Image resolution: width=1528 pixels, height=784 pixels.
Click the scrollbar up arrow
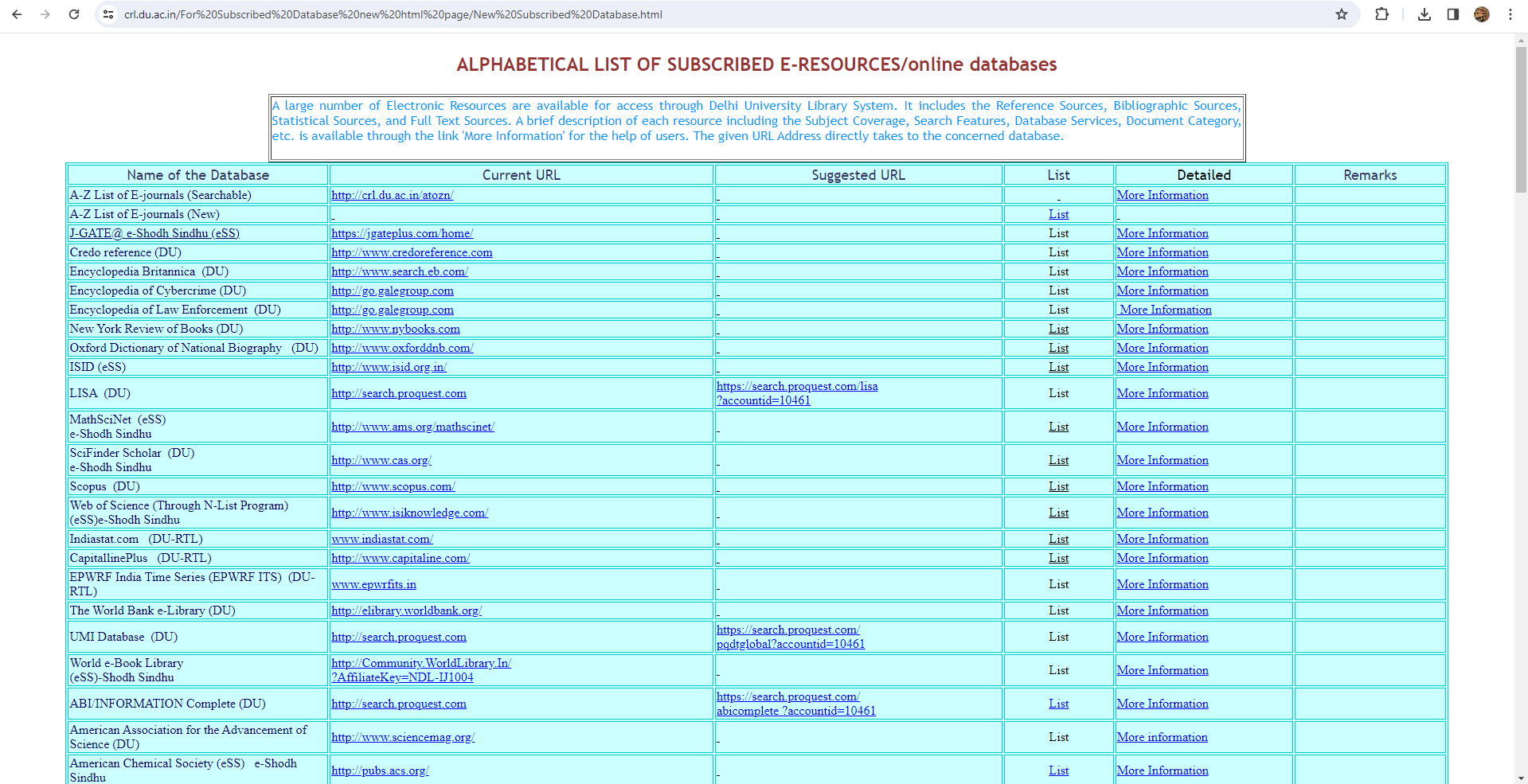[1521, 40]
